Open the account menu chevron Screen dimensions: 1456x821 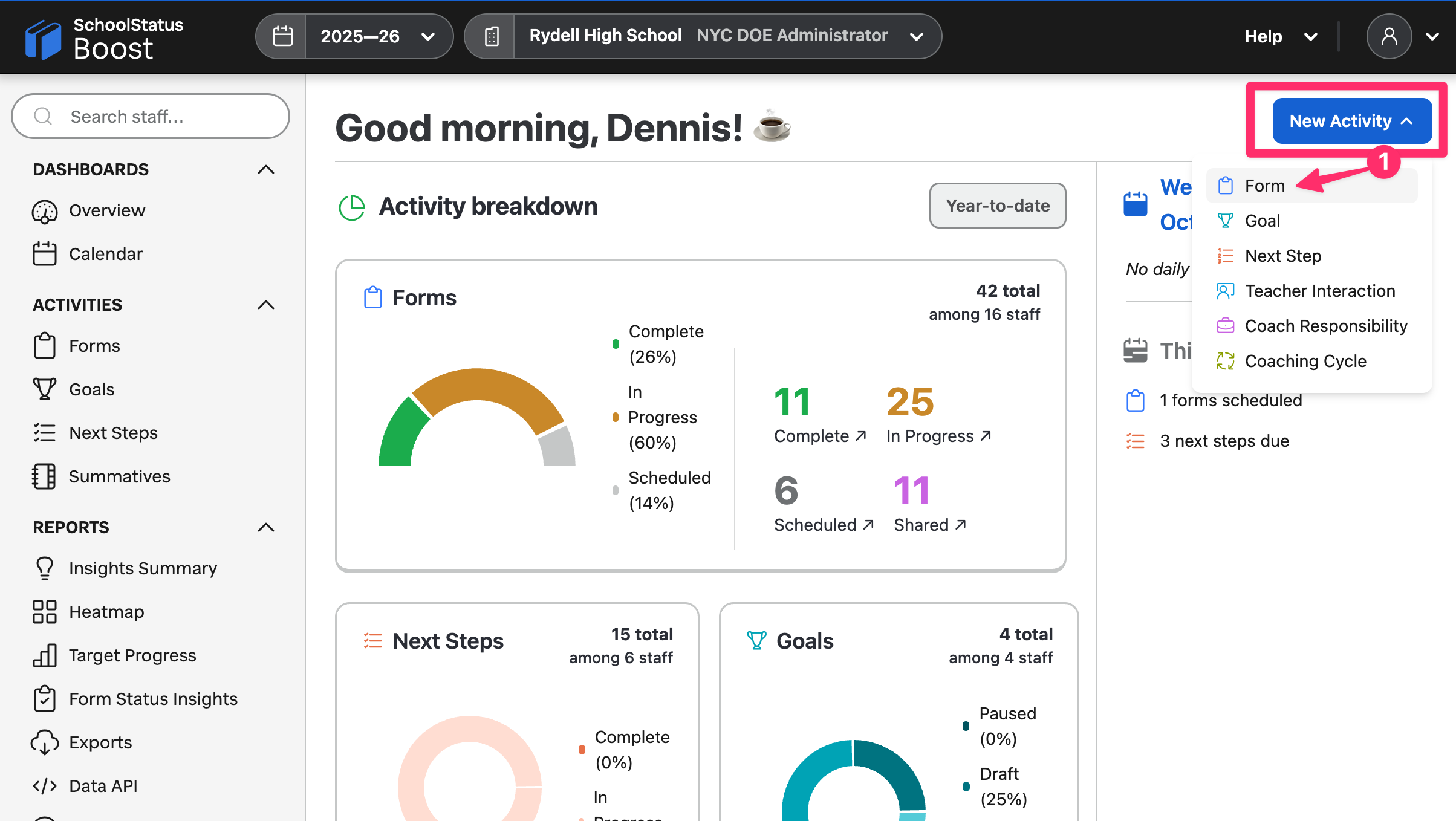click(x=1432, y=36)
